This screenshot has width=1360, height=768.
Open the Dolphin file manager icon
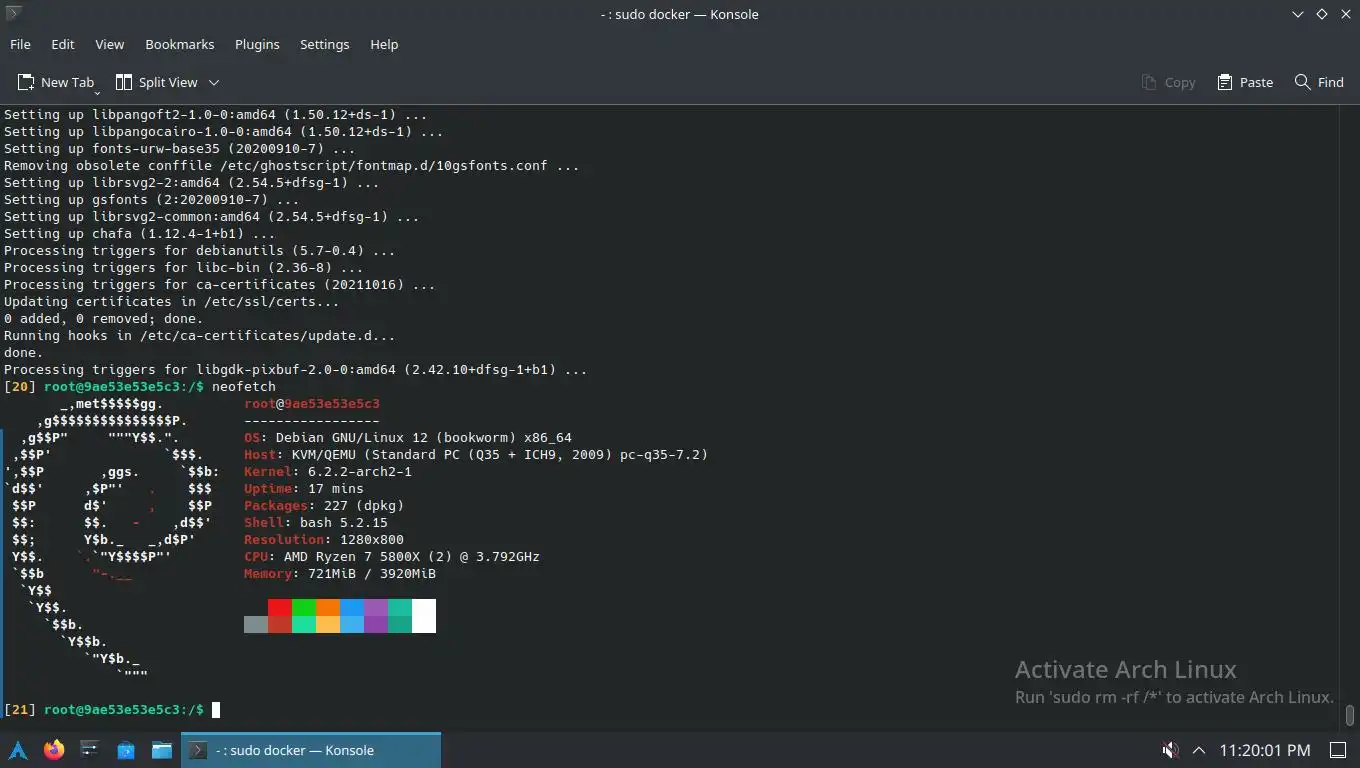(162, 750)
